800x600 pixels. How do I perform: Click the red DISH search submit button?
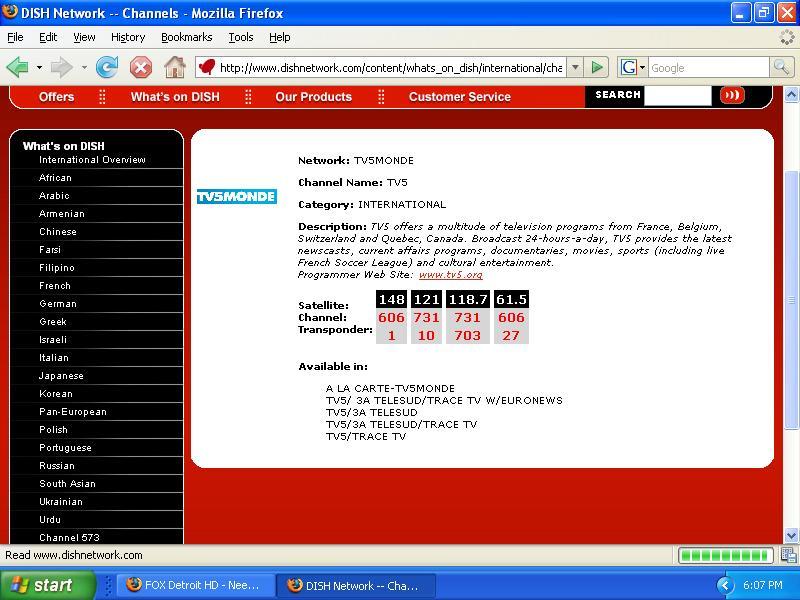[x=732, y=95]
